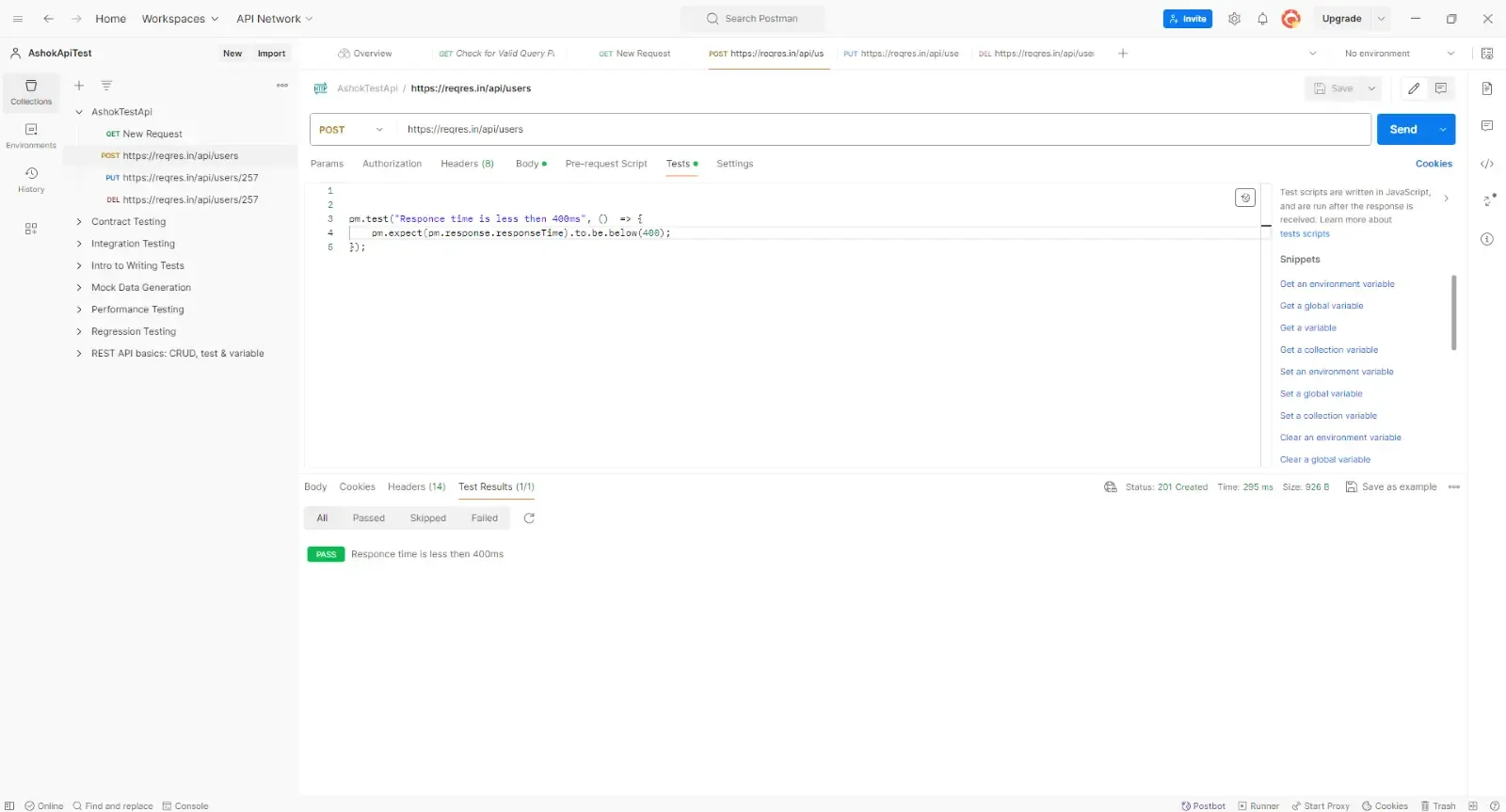Open Environments in the sidebar
Screen dimensions: 1506x812
pyautogui.click(x=31, y=136)
